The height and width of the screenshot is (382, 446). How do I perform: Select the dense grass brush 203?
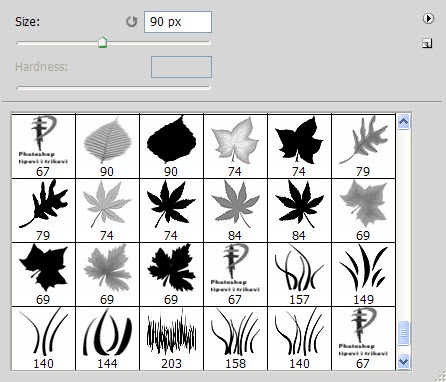click(171, 338)
